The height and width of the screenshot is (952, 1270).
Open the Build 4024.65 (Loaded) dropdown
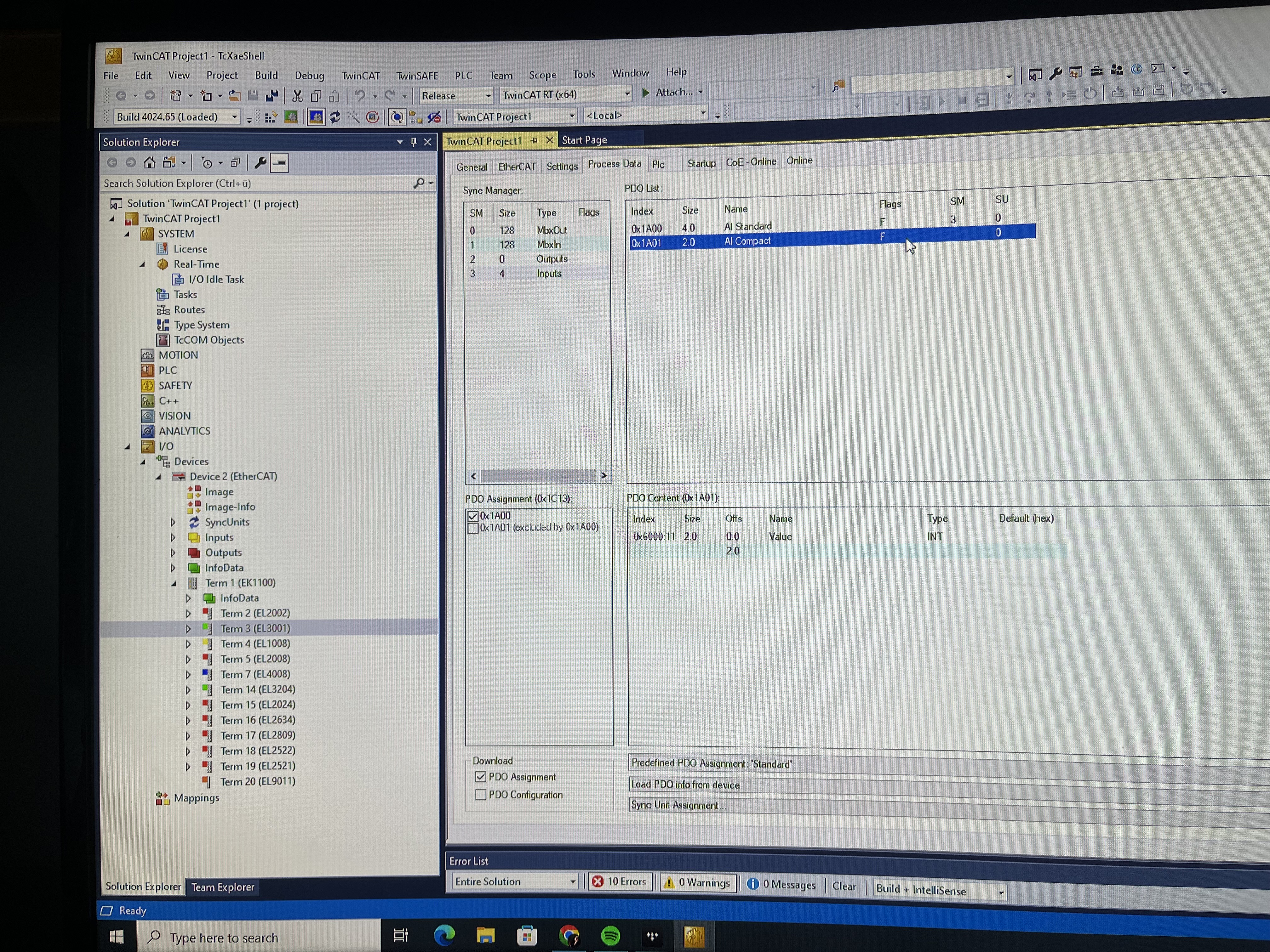[x=176, y=117]
